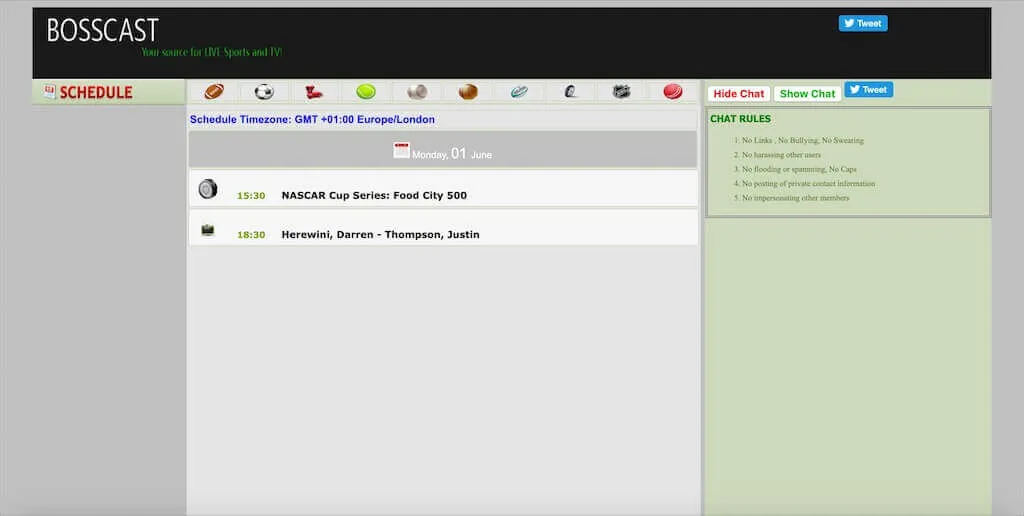This screenshot has width=1024, height=516.
Task: Select the American football sport icon
Action: tap(214, 92)
